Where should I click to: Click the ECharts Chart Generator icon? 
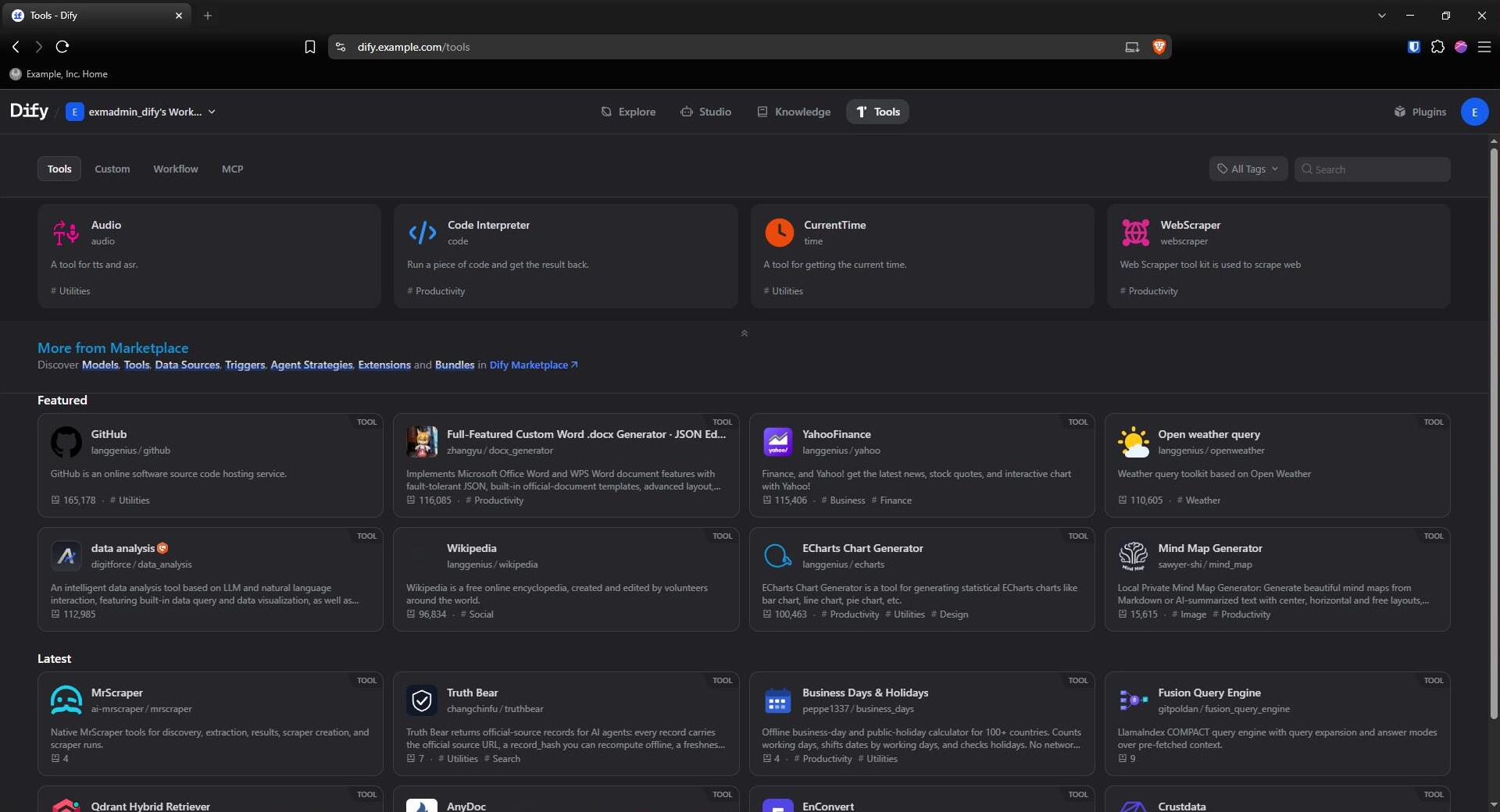777,556
